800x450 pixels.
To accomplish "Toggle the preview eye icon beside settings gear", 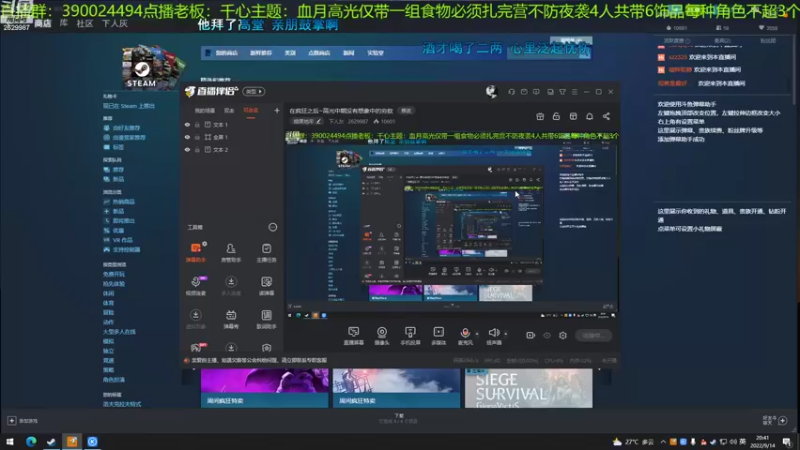I will click(x=547, y=335).
